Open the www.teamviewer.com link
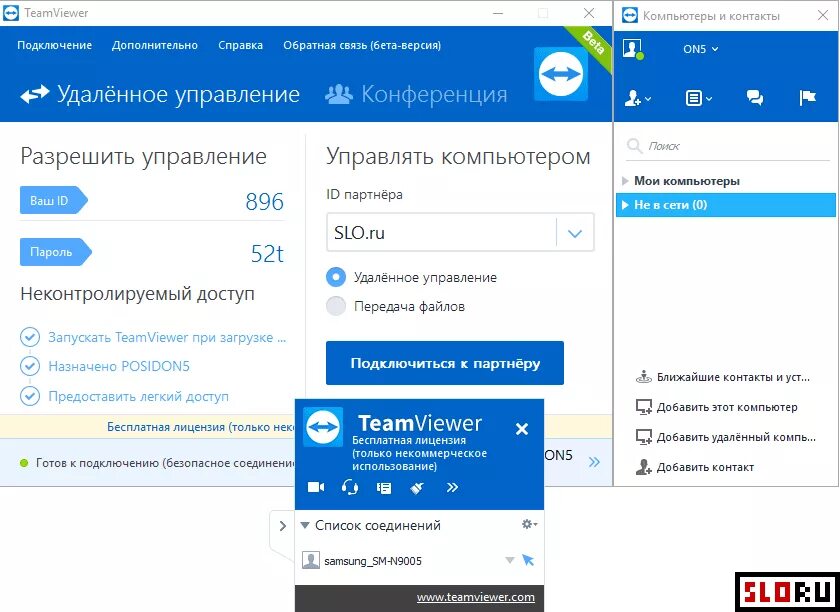Image resolution: width=840 pixels, height=612 pixels. 476,597
